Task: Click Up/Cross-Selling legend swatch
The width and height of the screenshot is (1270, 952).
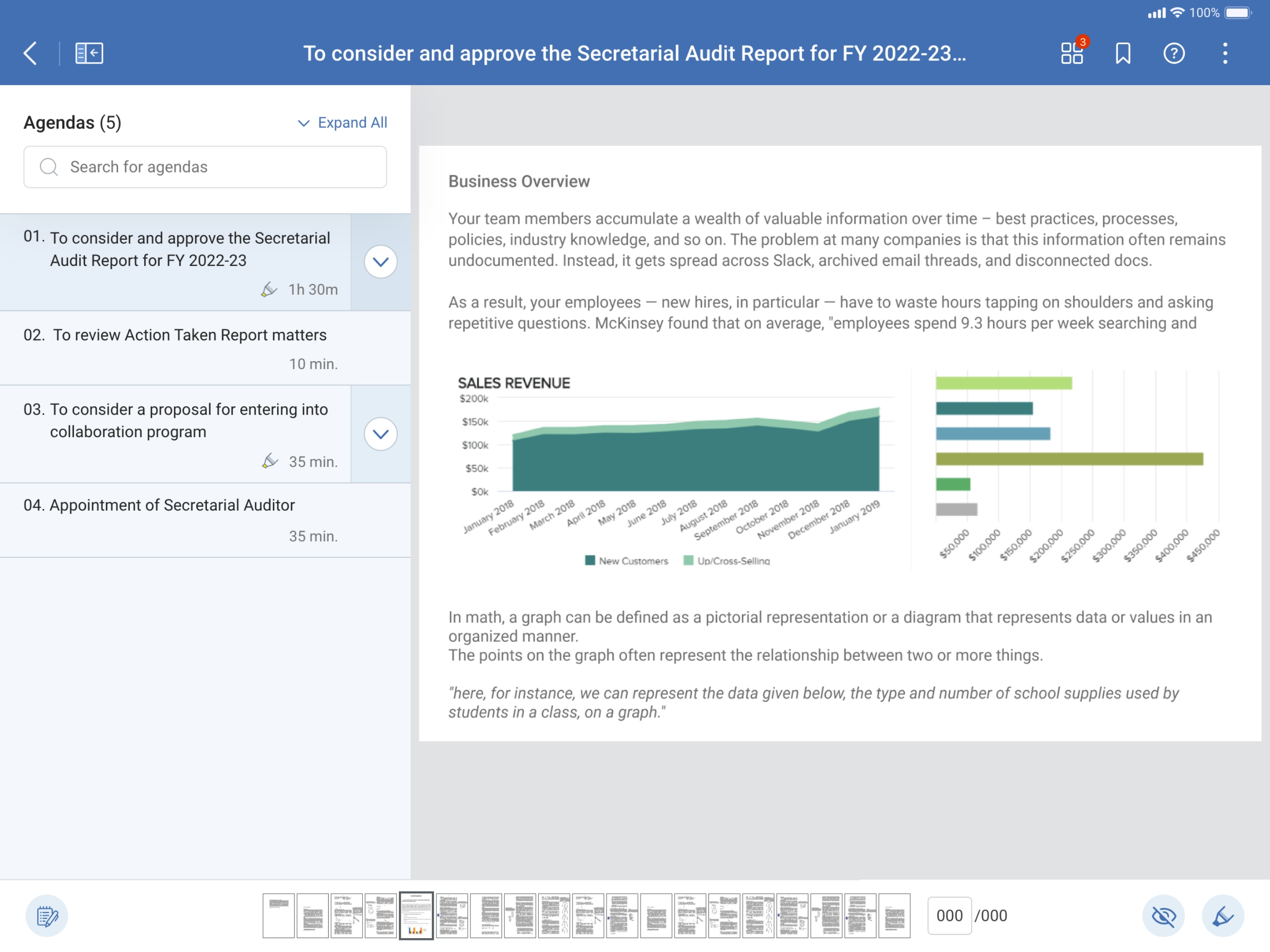Action: (x=688, y=561)
